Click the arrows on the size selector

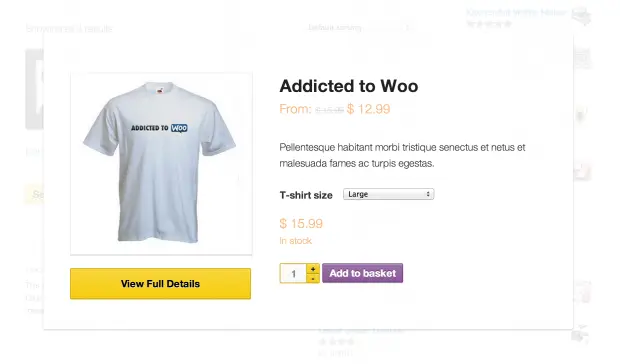point(428,194)
